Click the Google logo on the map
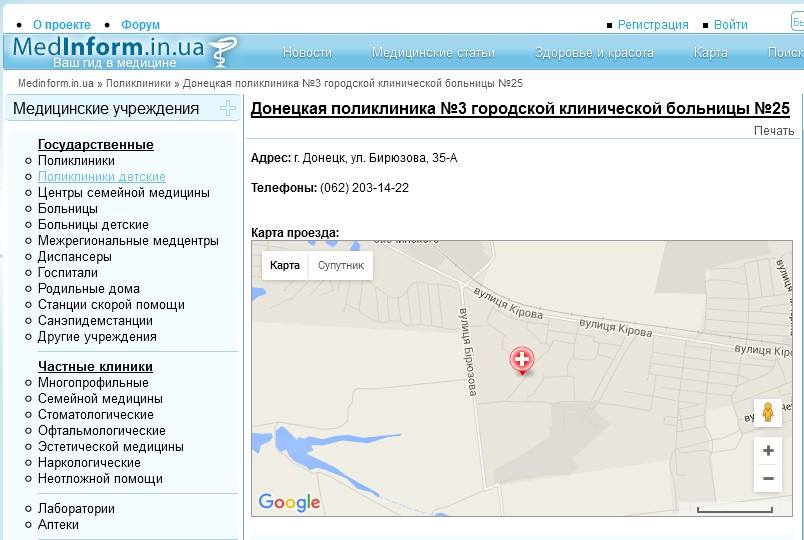 (x=289, y=502)
